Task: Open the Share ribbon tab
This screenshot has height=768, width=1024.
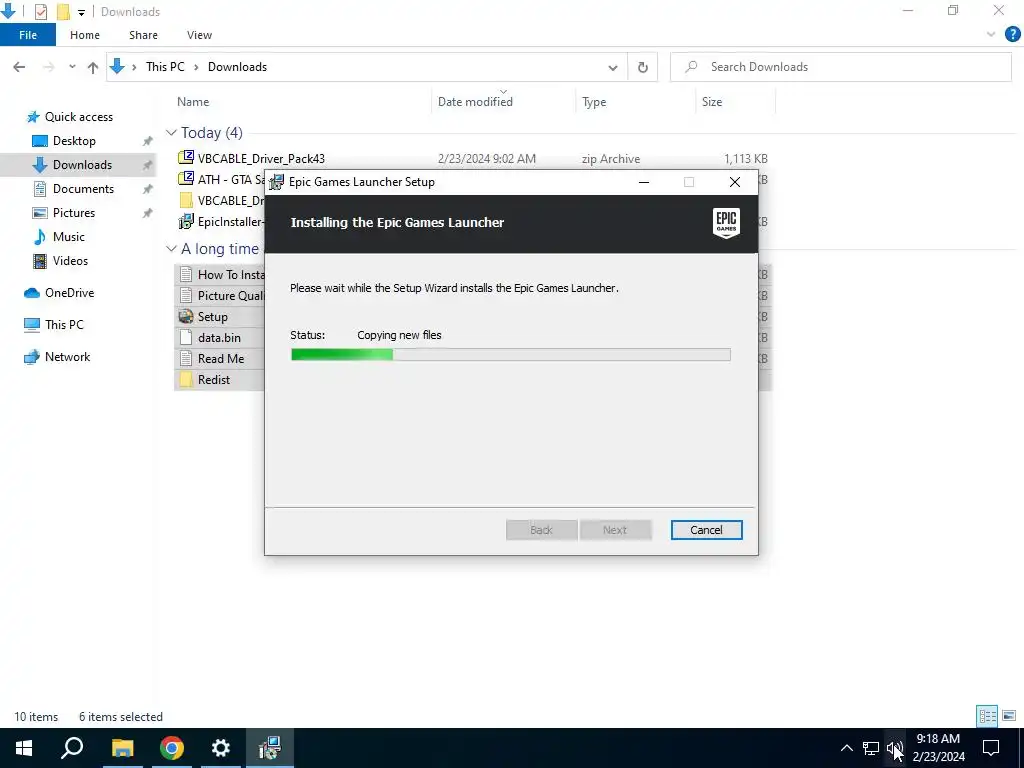Action: 143,35
